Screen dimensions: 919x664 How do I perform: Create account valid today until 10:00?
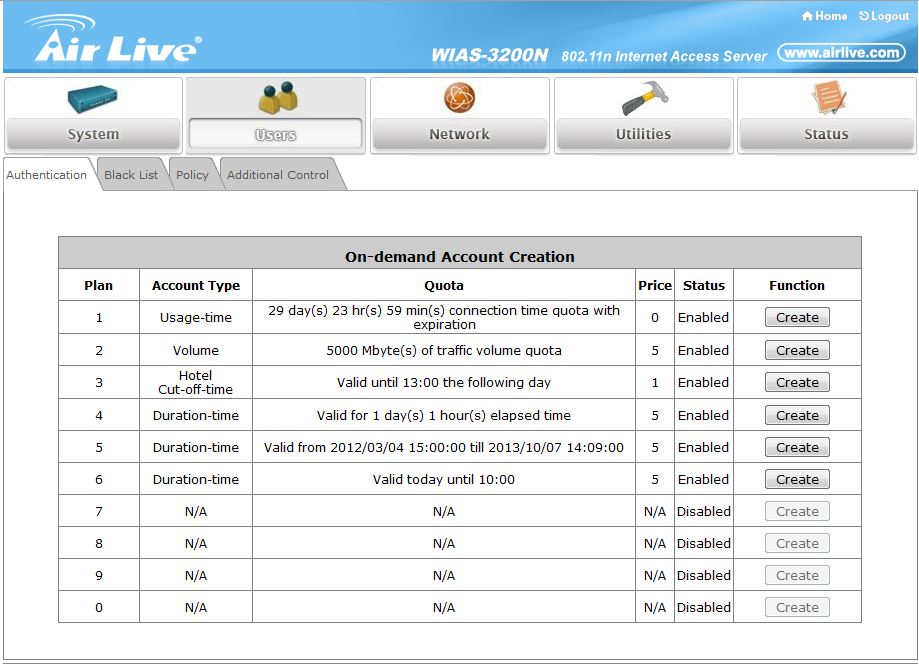pos(797,480)
